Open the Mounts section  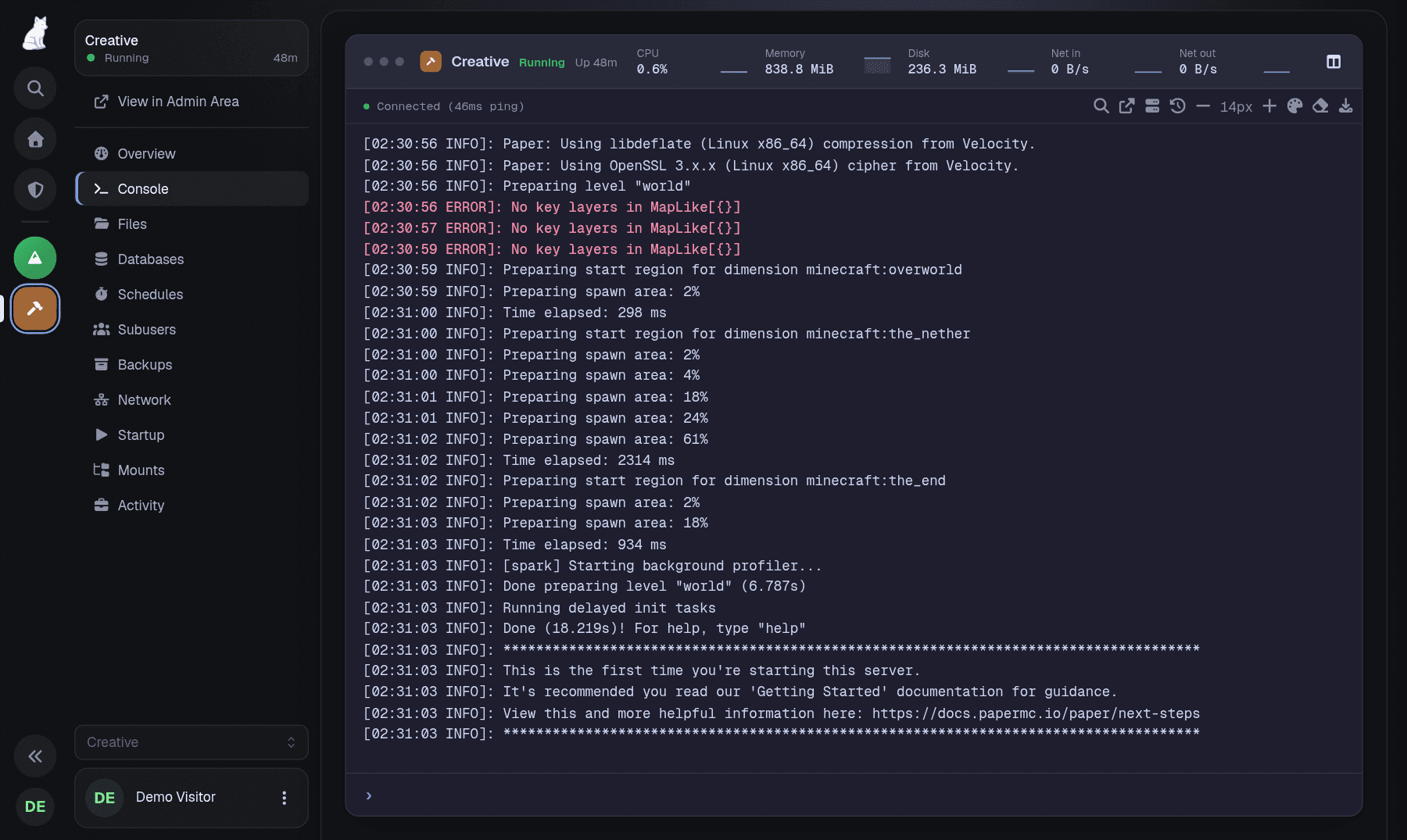point(192,470)
